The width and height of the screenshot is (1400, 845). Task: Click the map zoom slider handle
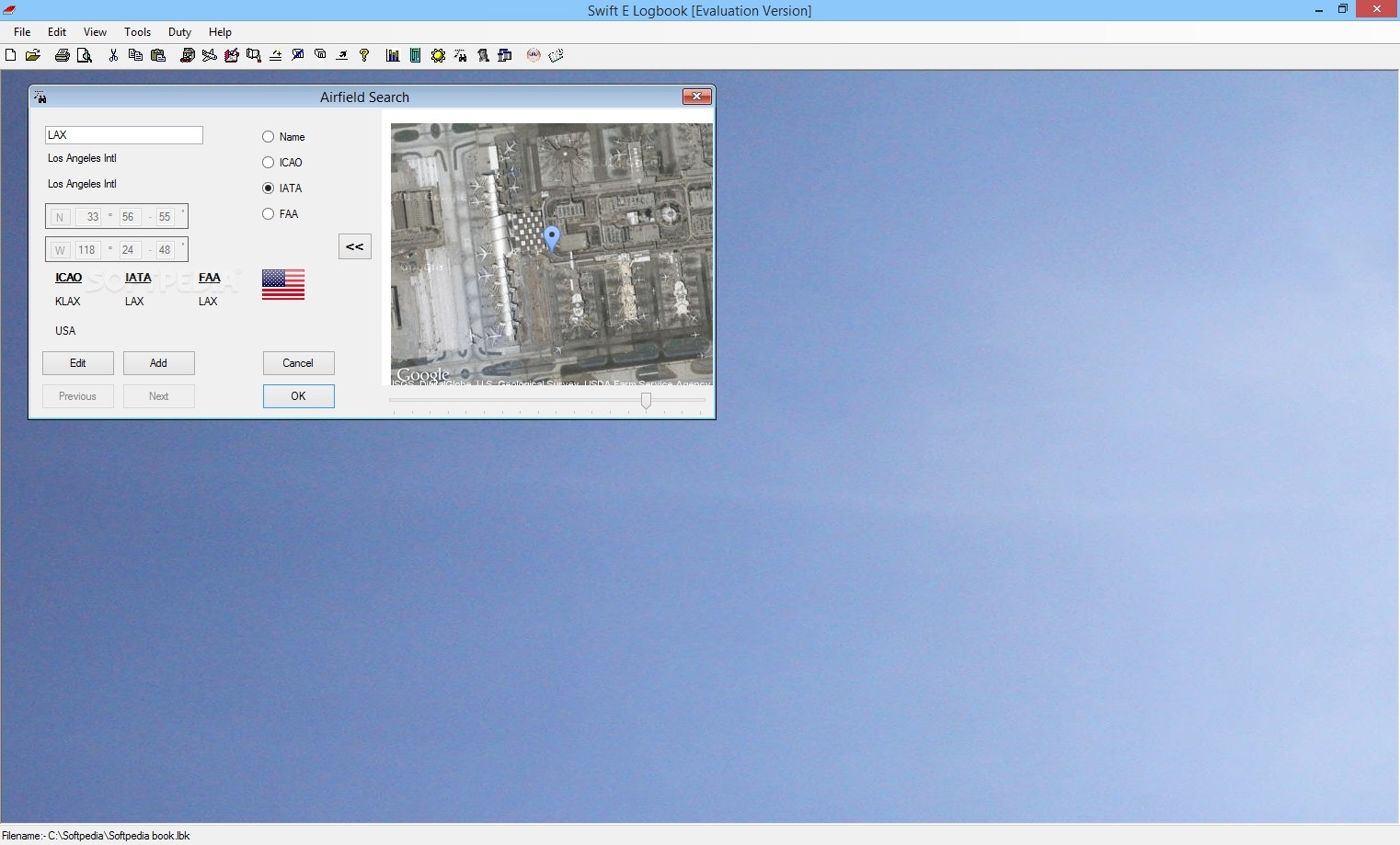pos(646,400)
